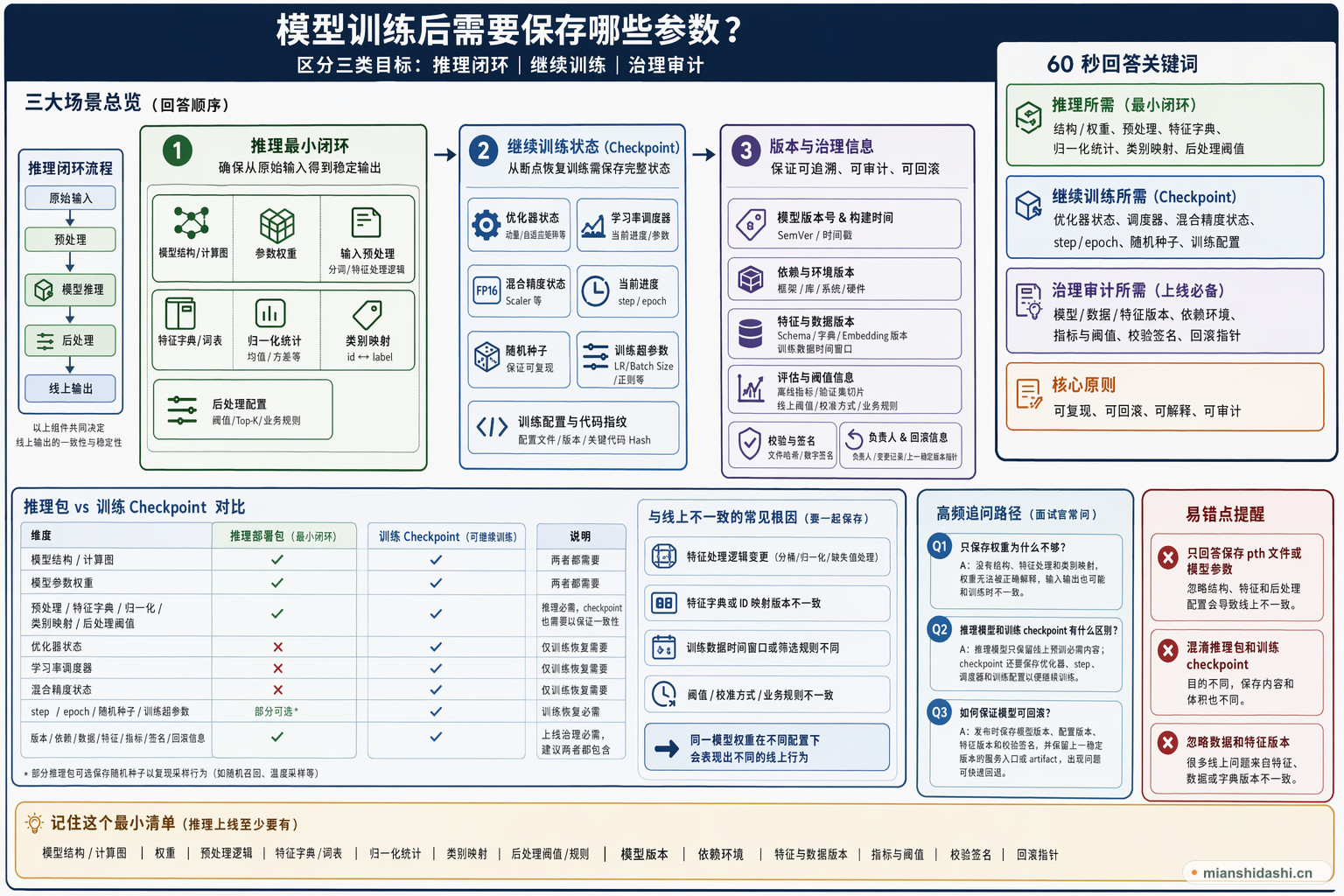This screenshot has height=896, width=1344.
Task: Click the lightbulb icon beside 记住这个最小清单
Action: point(34,822)
